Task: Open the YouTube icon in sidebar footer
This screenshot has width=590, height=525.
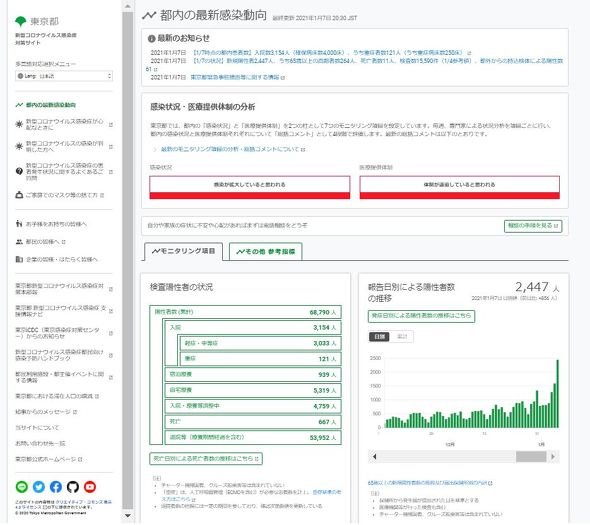Action: (90, 487)
